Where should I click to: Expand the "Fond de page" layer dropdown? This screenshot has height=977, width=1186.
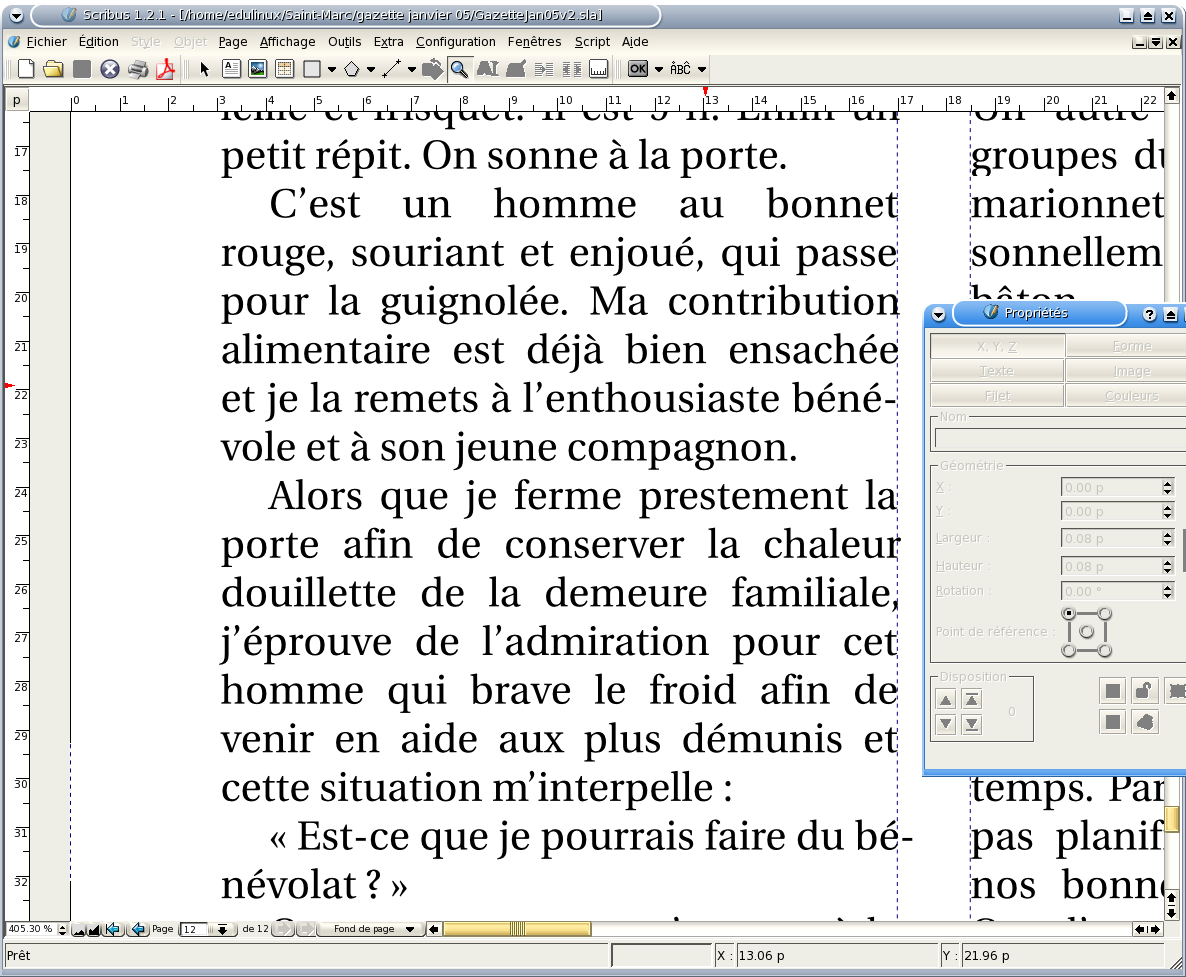pos(409,929)
